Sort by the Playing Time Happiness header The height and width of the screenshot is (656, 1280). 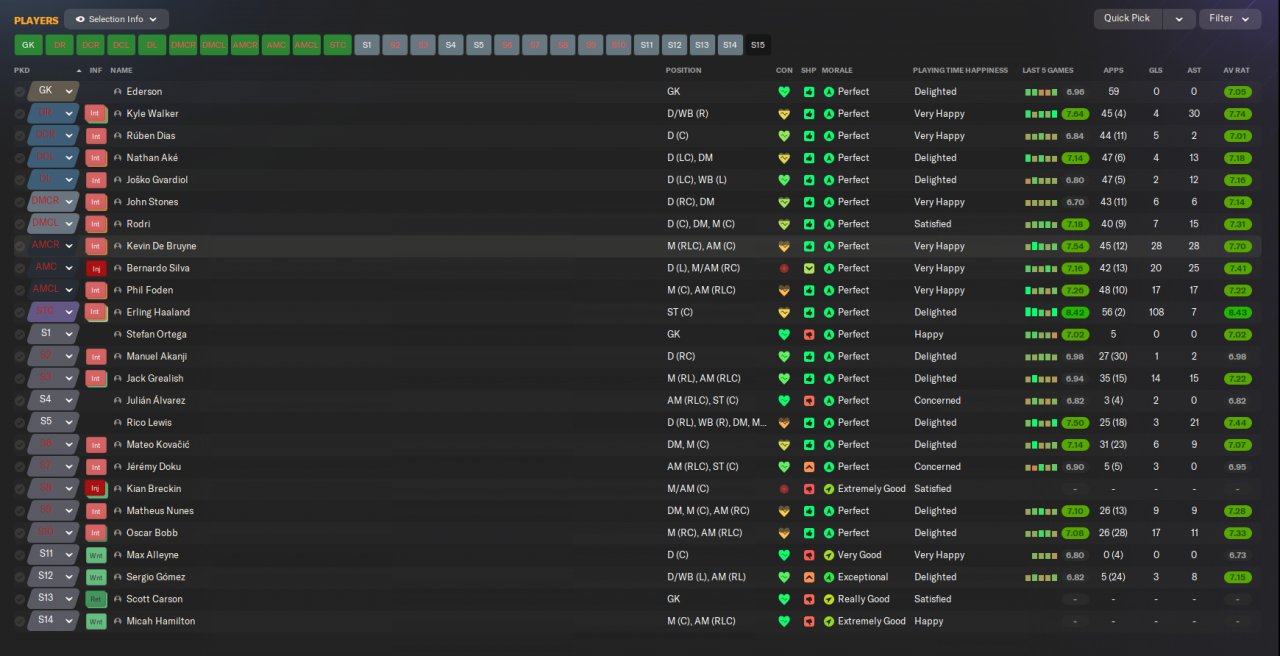(x=960, y=71)
